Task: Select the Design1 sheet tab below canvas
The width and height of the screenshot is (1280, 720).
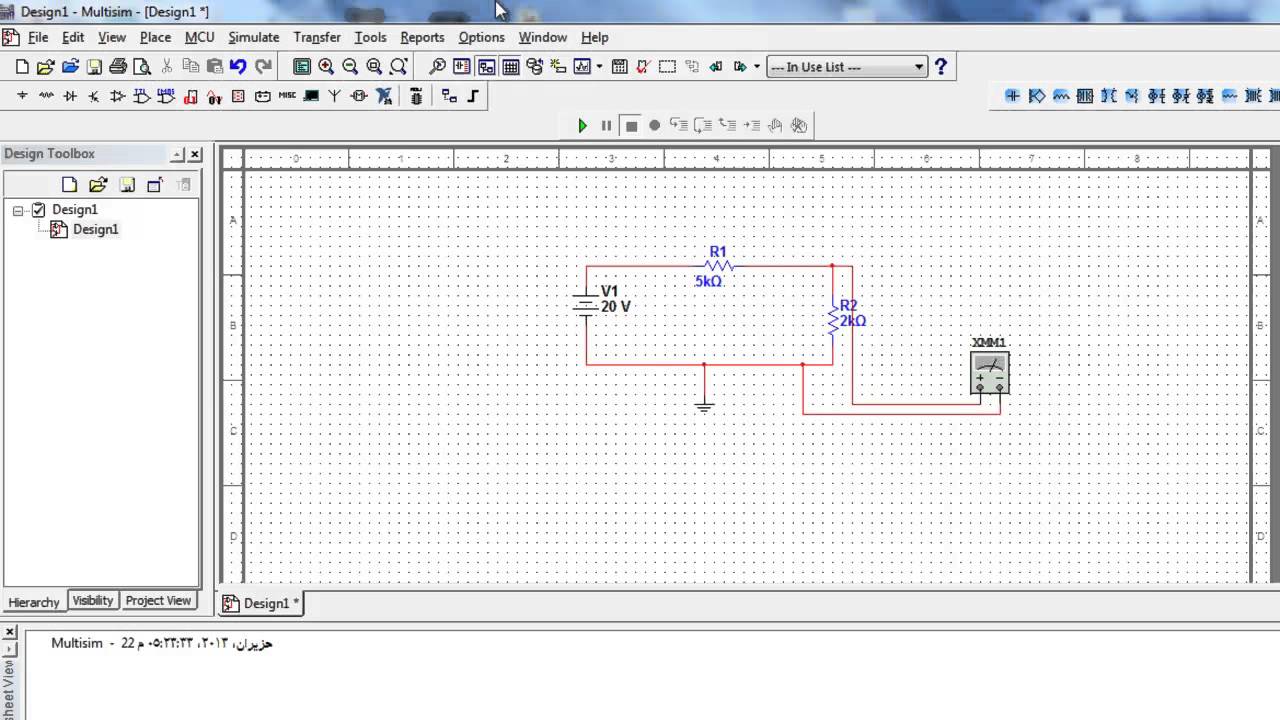Action: [260, 603]
